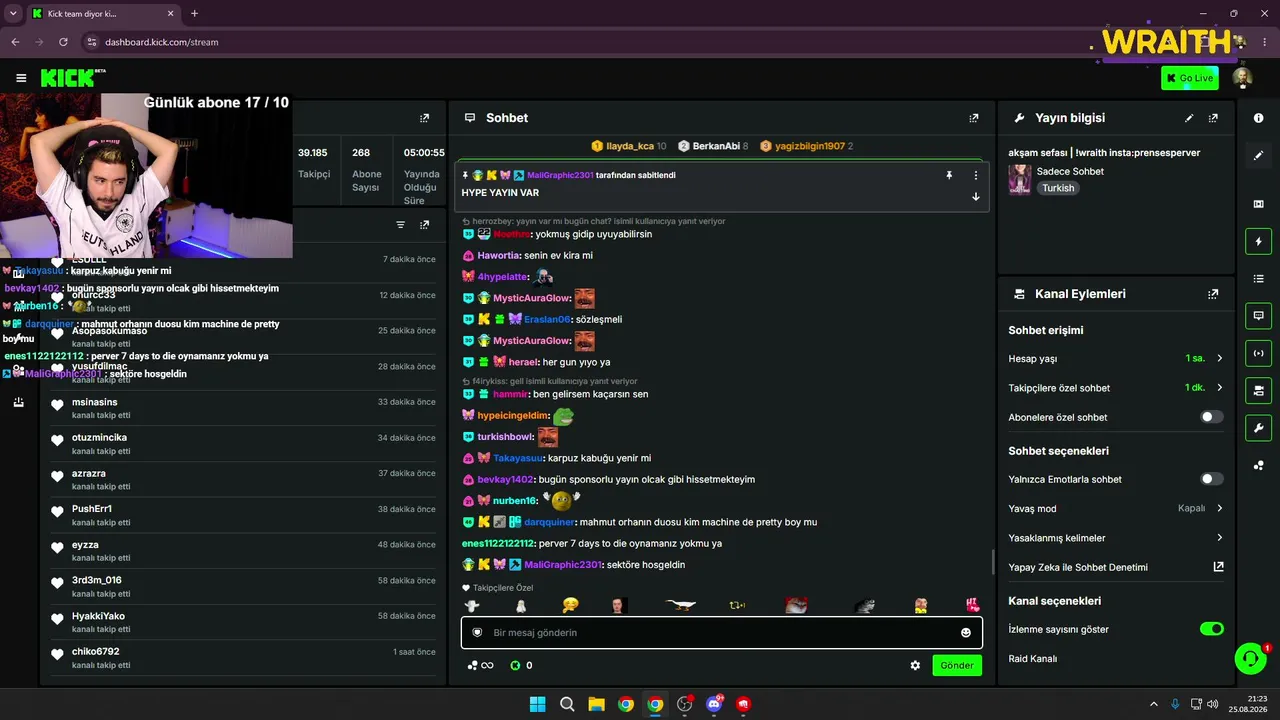Image resolution: width=1280 pixels, height=720 pixels.
Task: Click the wrench icon in right sidebar
Action: (x=1258, y=429)
